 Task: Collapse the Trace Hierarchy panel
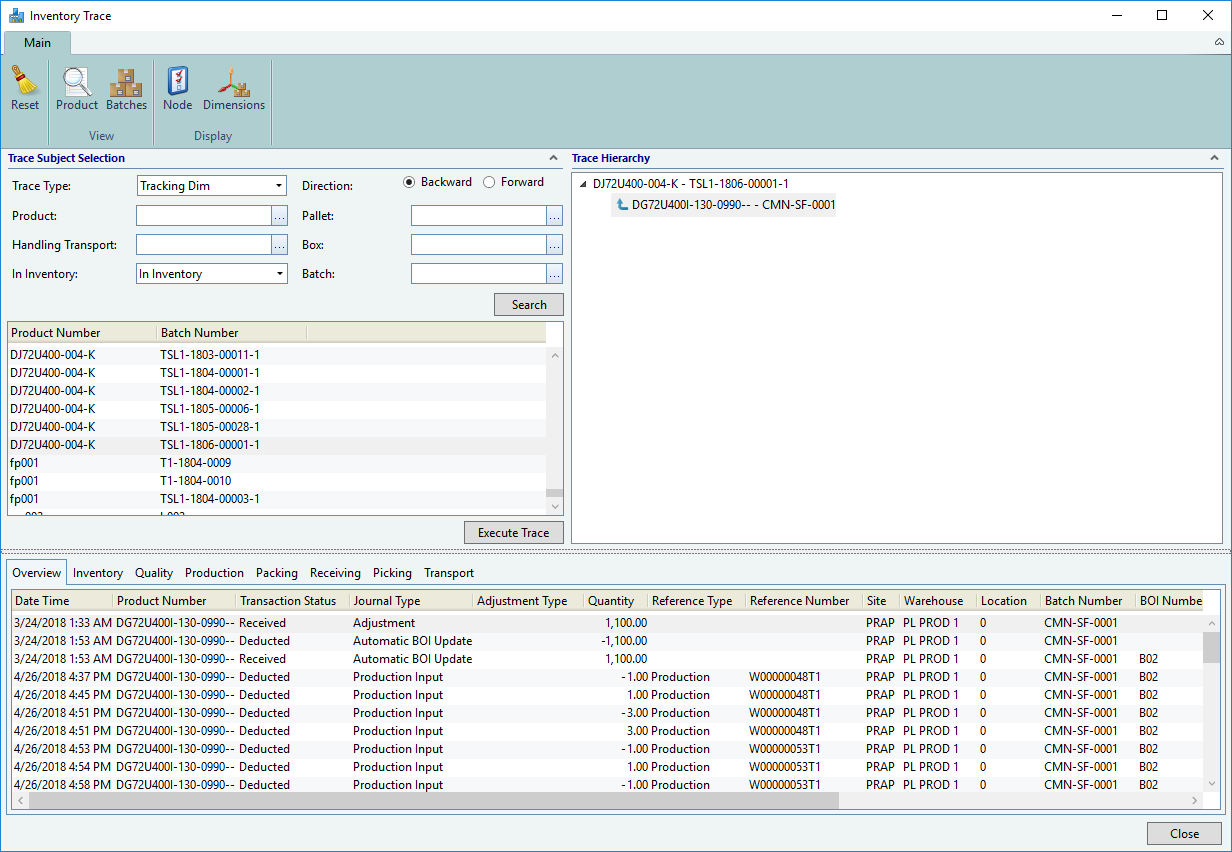pos(1214,158)
